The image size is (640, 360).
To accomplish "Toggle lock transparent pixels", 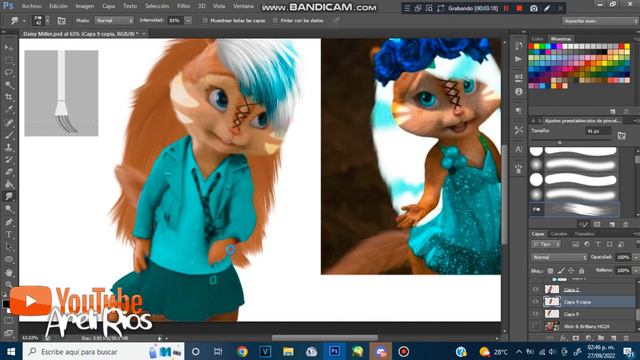I will pyautogui.click(x=550, y=271).
